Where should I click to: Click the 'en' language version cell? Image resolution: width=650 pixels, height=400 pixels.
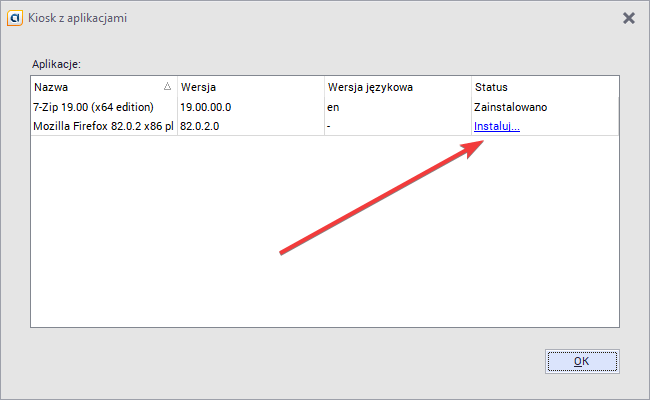tap(334, 107)
